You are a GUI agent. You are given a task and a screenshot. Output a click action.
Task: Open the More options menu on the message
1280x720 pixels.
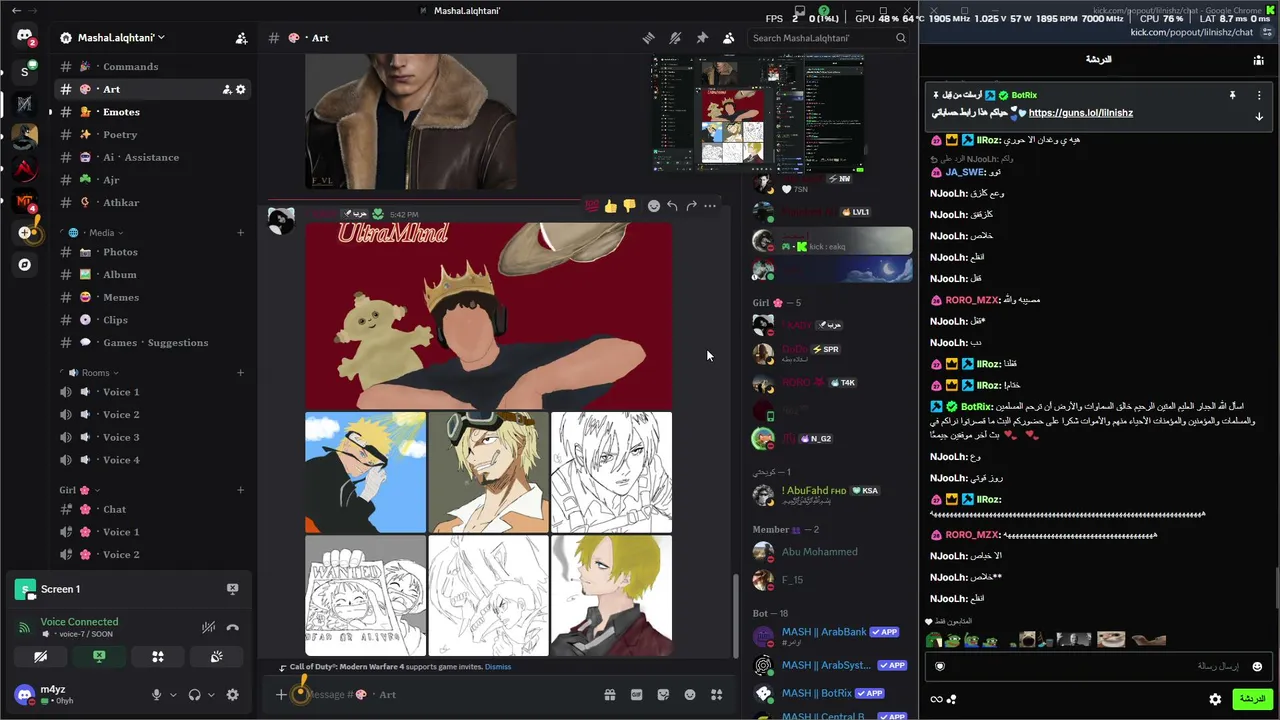[710, 206]
